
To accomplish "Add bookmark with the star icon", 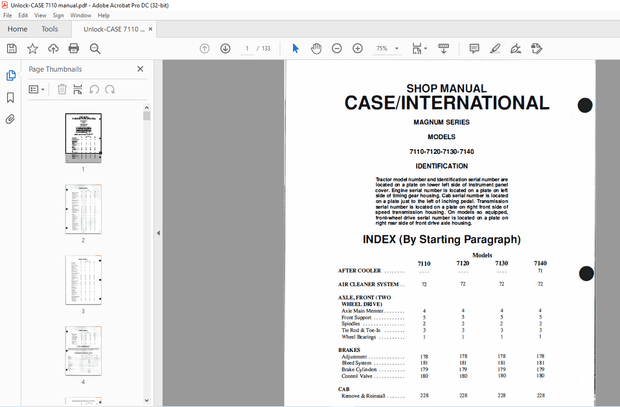I will pos(32,49).
